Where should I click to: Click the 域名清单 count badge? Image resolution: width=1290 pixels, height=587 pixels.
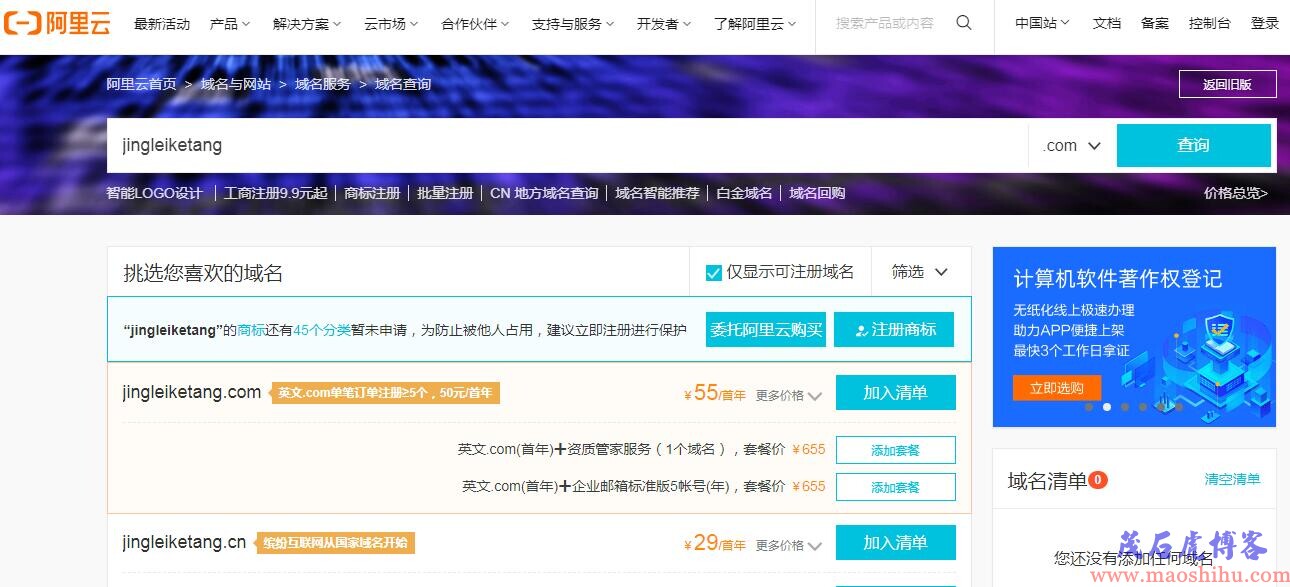coord(1098,480)
